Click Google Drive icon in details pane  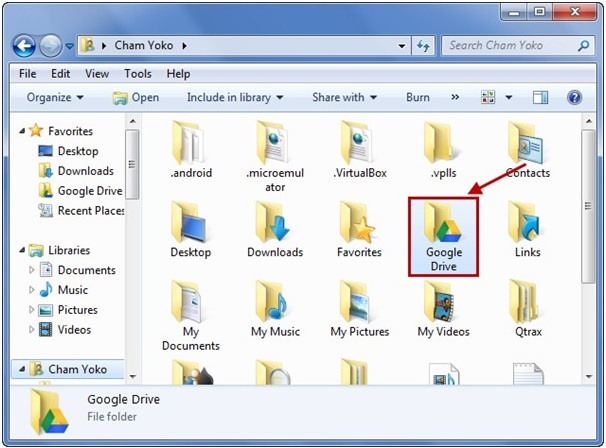[49, 412]
